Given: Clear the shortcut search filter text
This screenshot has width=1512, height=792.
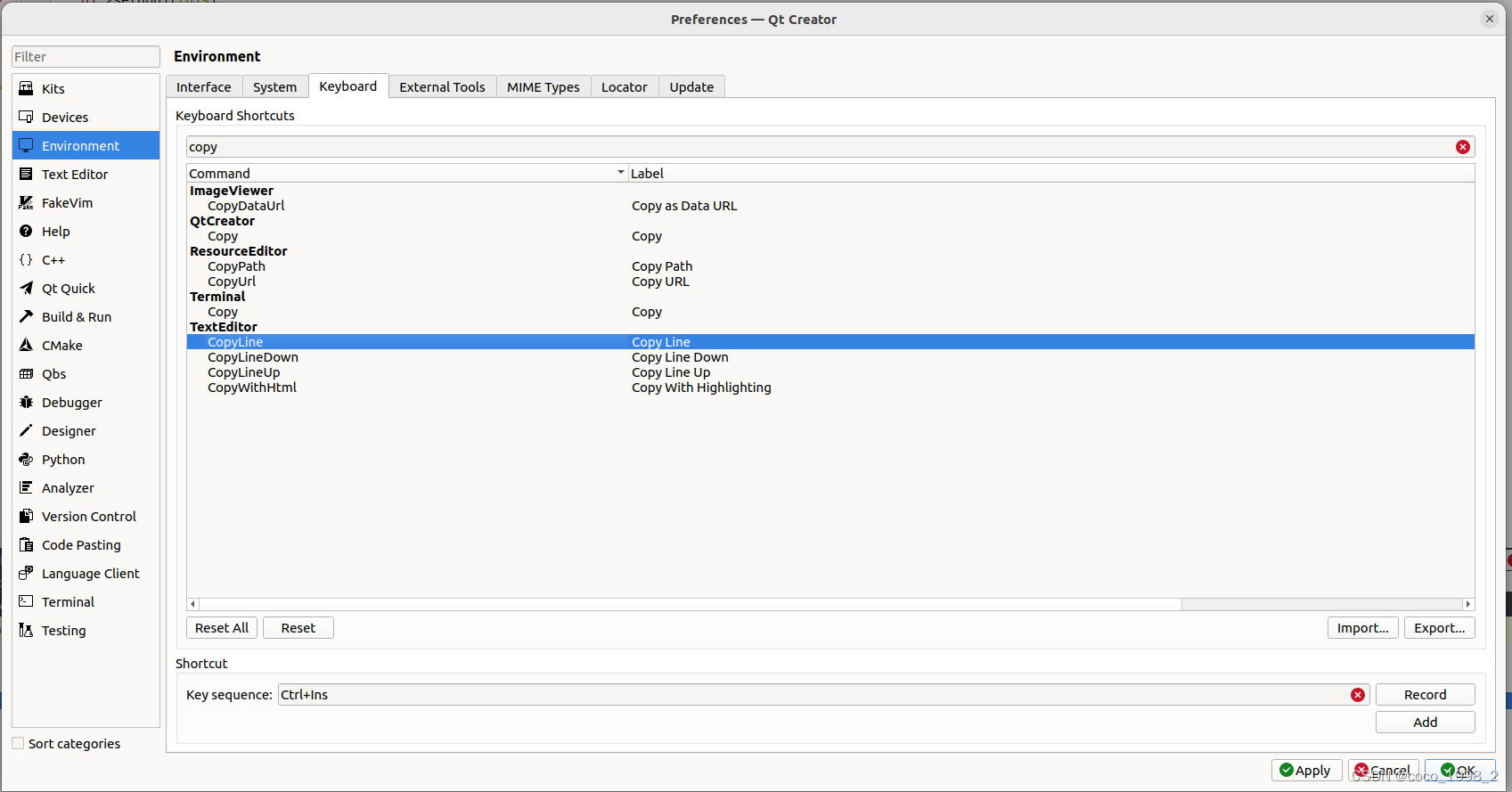Looking at the screenshot, I should point(1463,147).
